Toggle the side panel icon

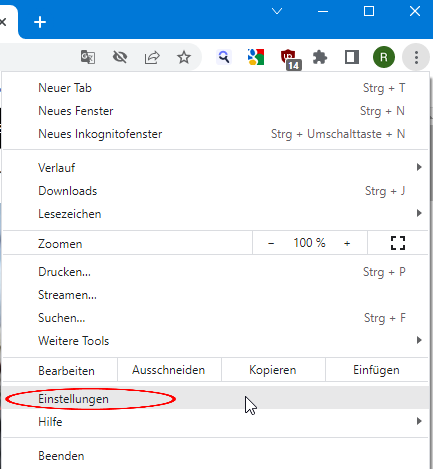pyautogui.click(x=352, y=57)
